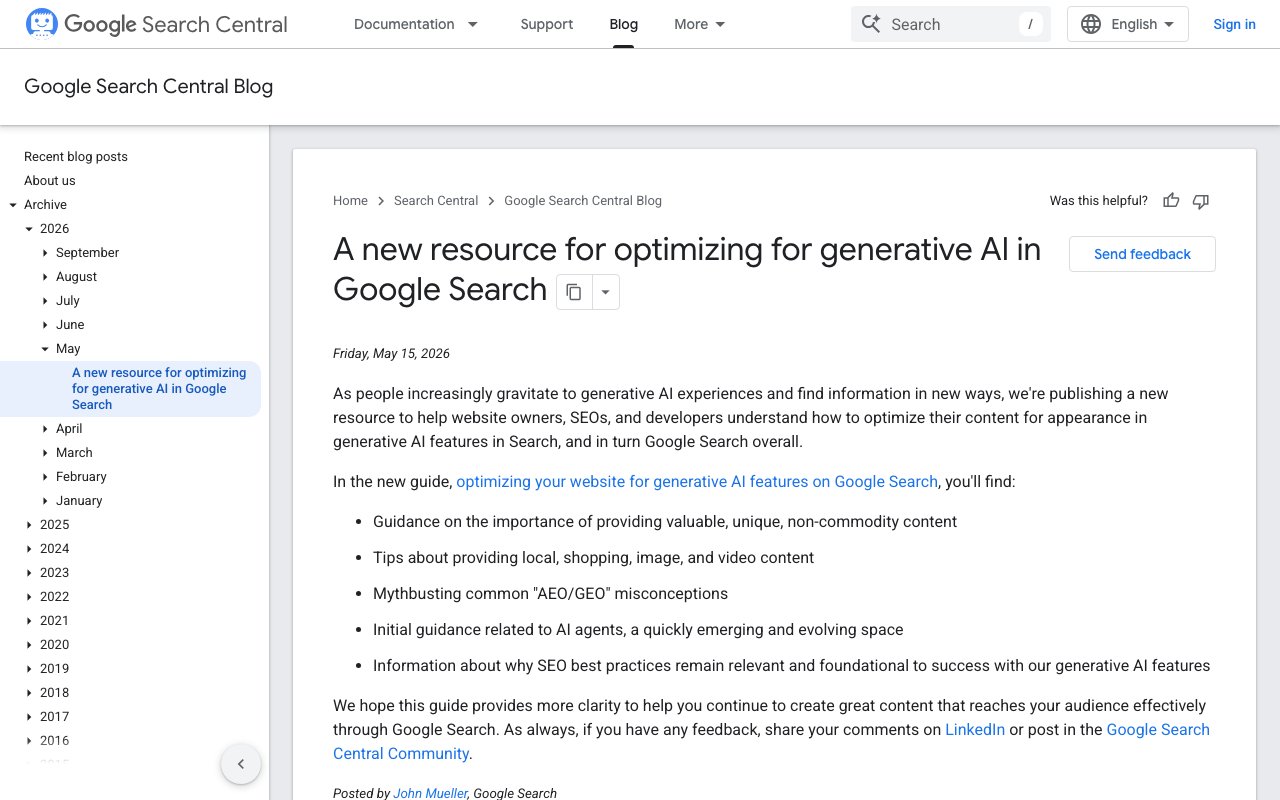Click the Mythbusting AEO/GEO misconceptions bullet

tap(550, 594)
